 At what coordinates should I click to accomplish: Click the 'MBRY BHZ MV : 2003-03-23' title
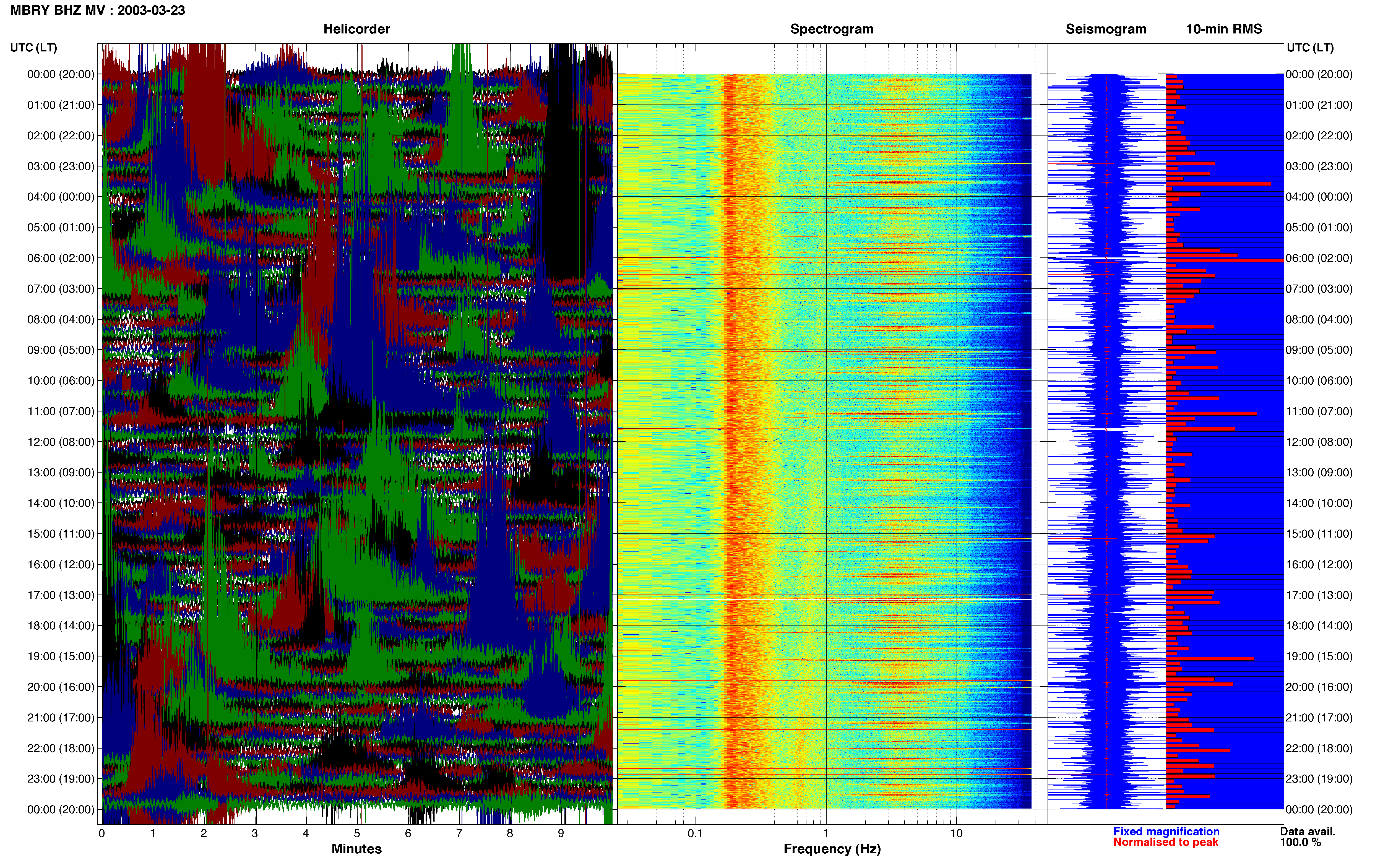98,10
